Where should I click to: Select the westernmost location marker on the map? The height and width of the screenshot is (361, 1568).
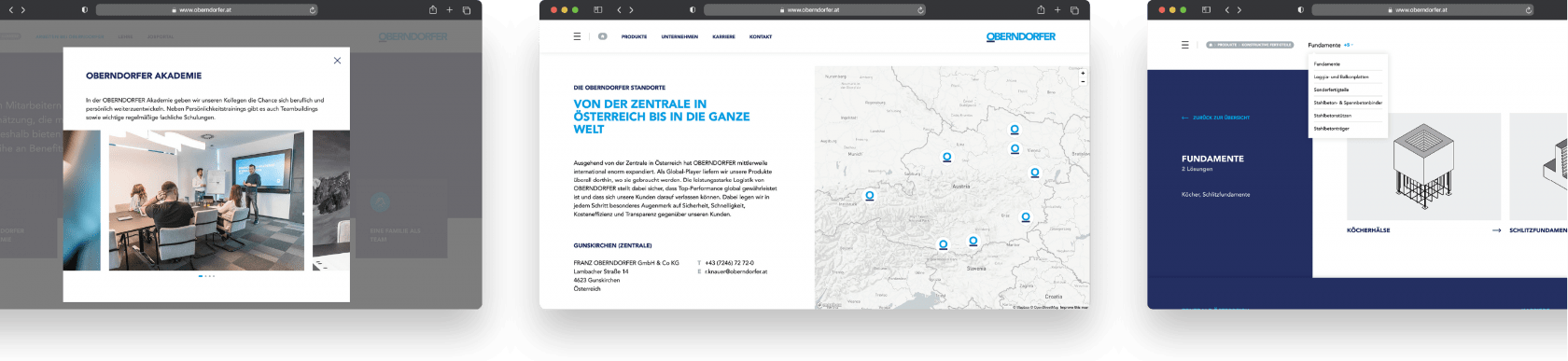click(x=870, y=196)
